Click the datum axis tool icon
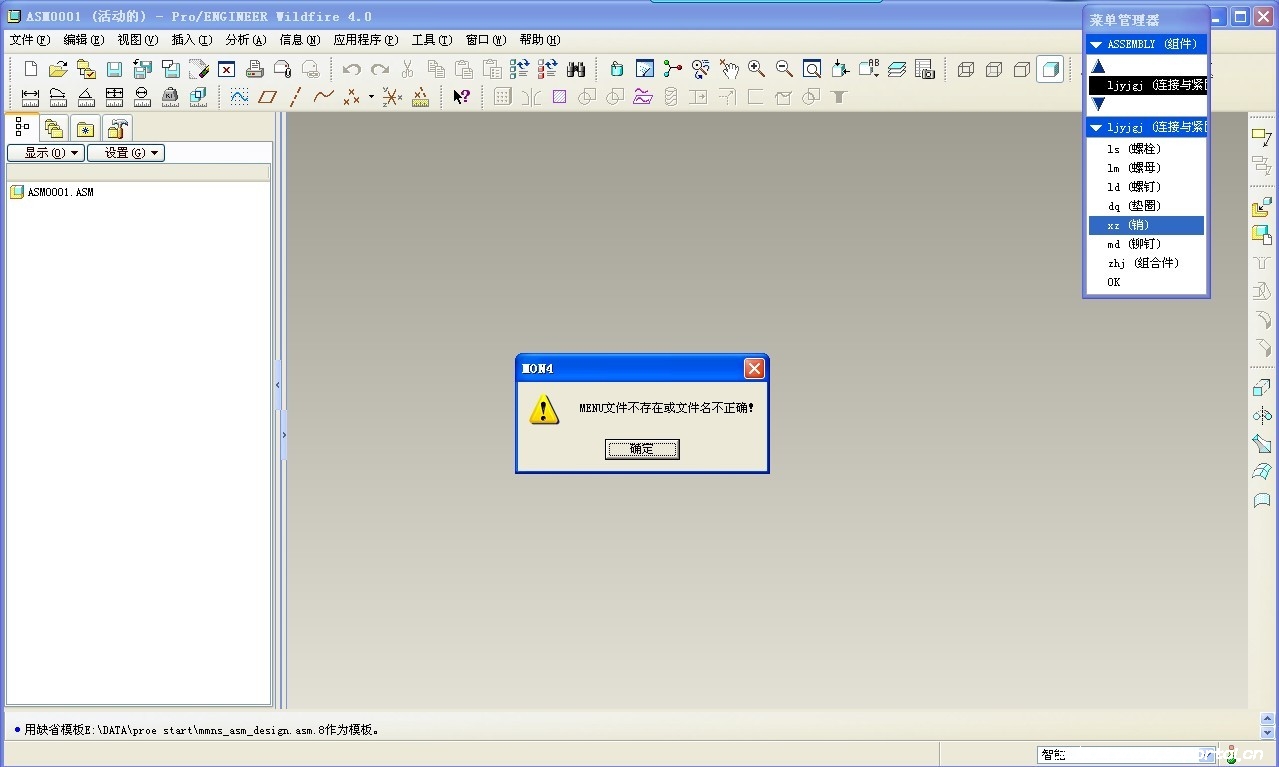 click(x=295, y=97)
